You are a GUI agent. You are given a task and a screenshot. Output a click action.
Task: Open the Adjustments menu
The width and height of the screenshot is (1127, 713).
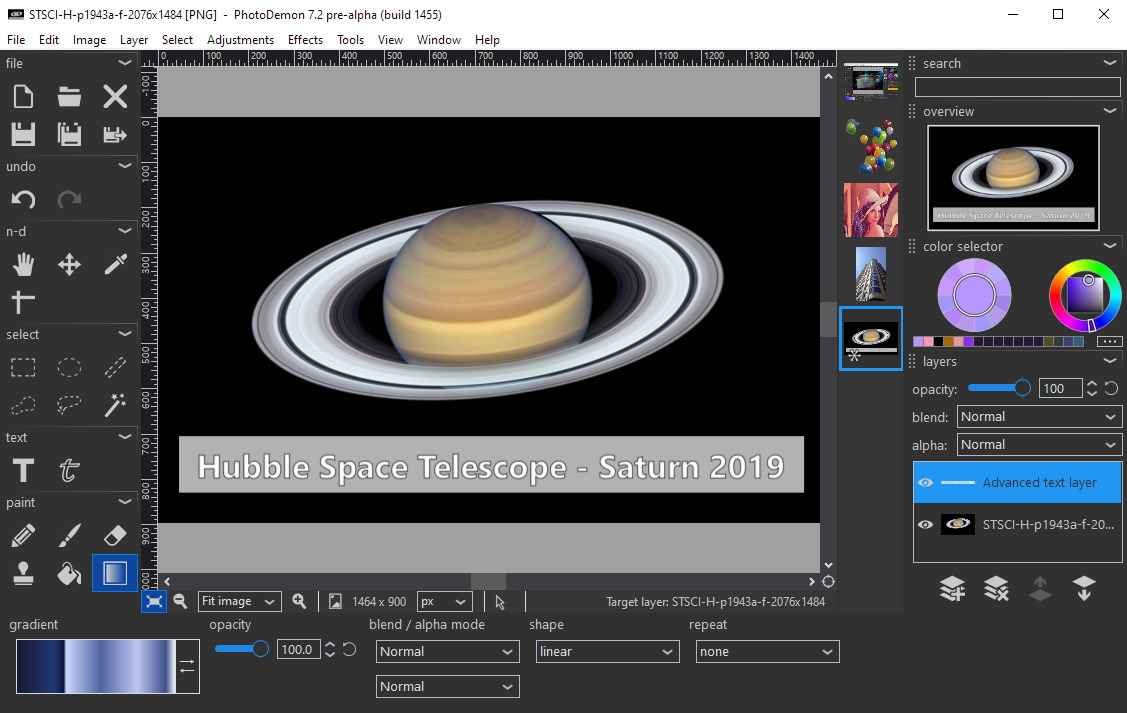(240, 39)
